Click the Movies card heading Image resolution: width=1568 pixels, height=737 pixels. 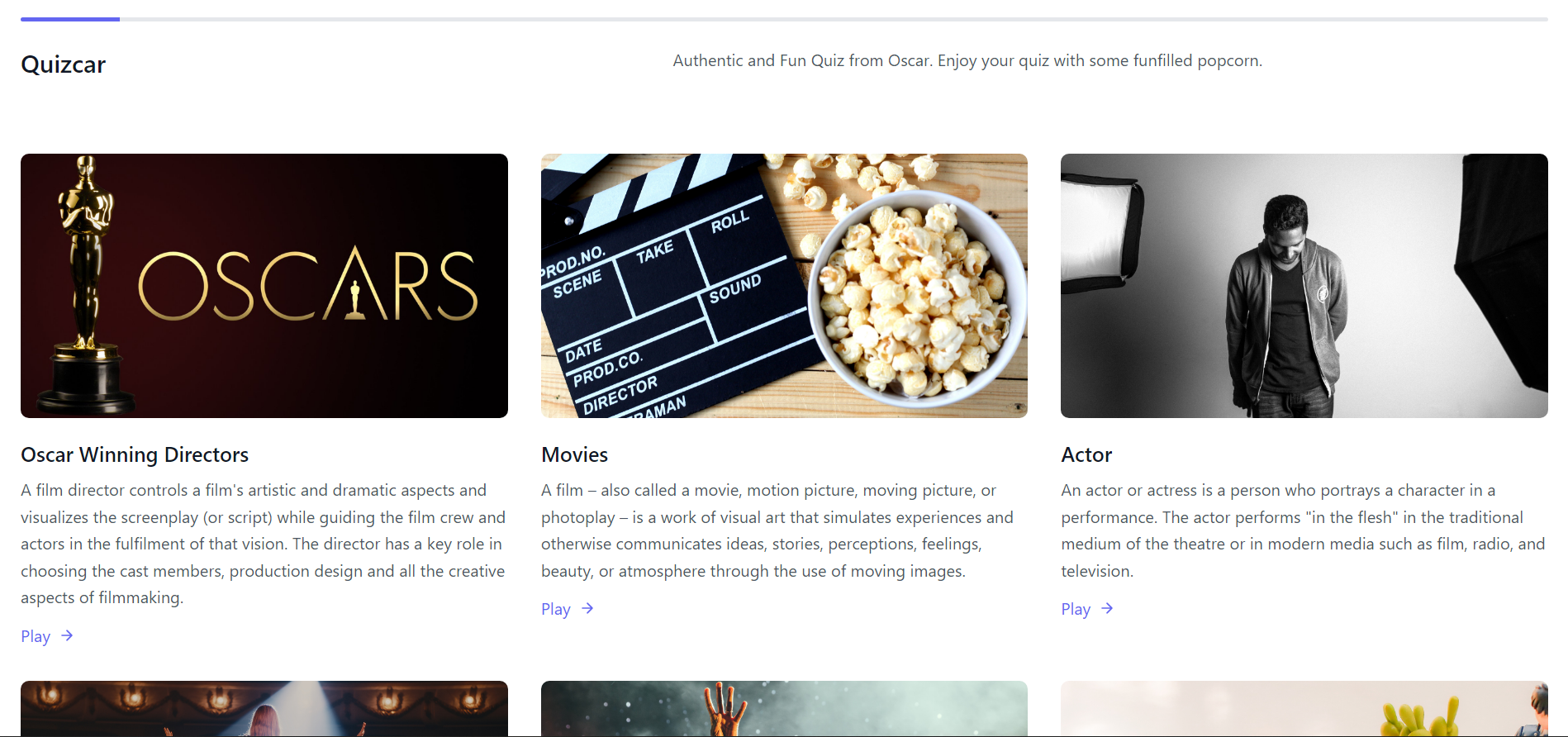tap(574, 454)
